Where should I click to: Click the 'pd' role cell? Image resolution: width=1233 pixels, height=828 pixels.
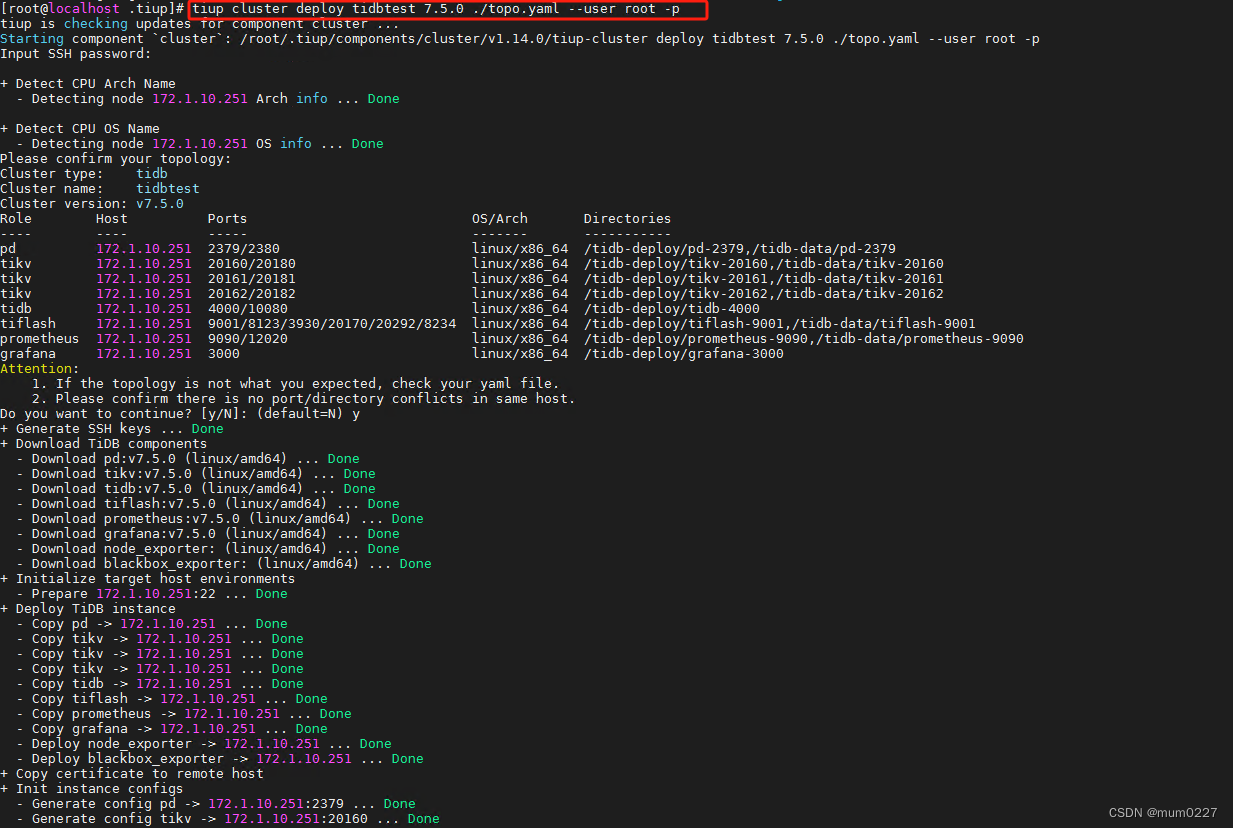click(8, 249)
